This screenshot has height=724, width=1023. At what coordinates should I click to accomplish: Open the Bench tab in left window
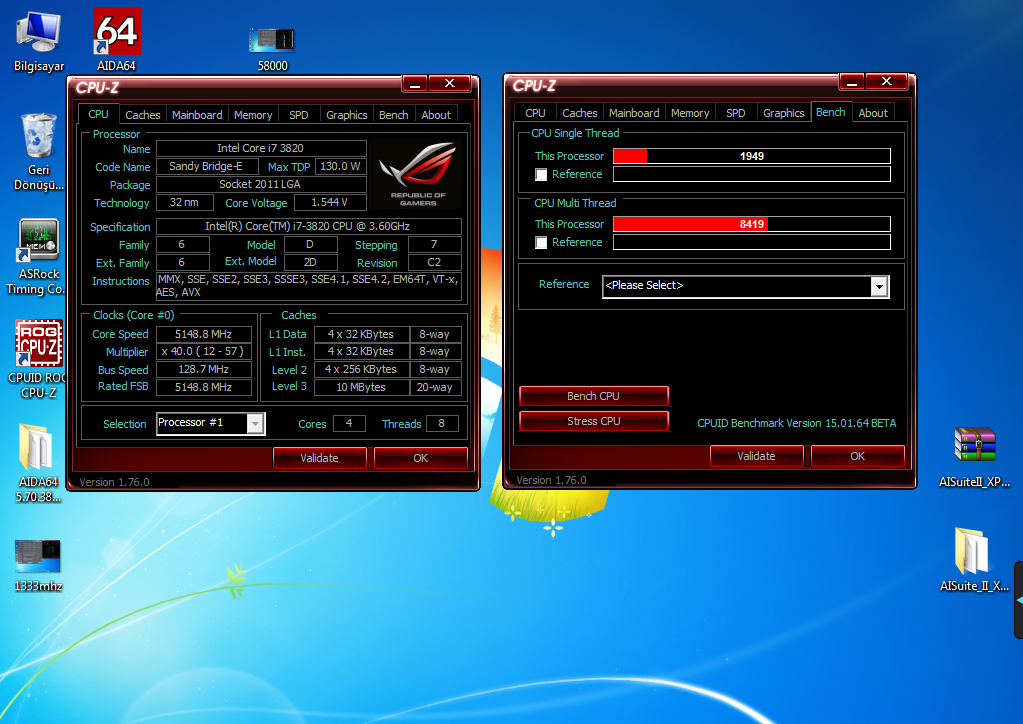click(x=393, y=115)
